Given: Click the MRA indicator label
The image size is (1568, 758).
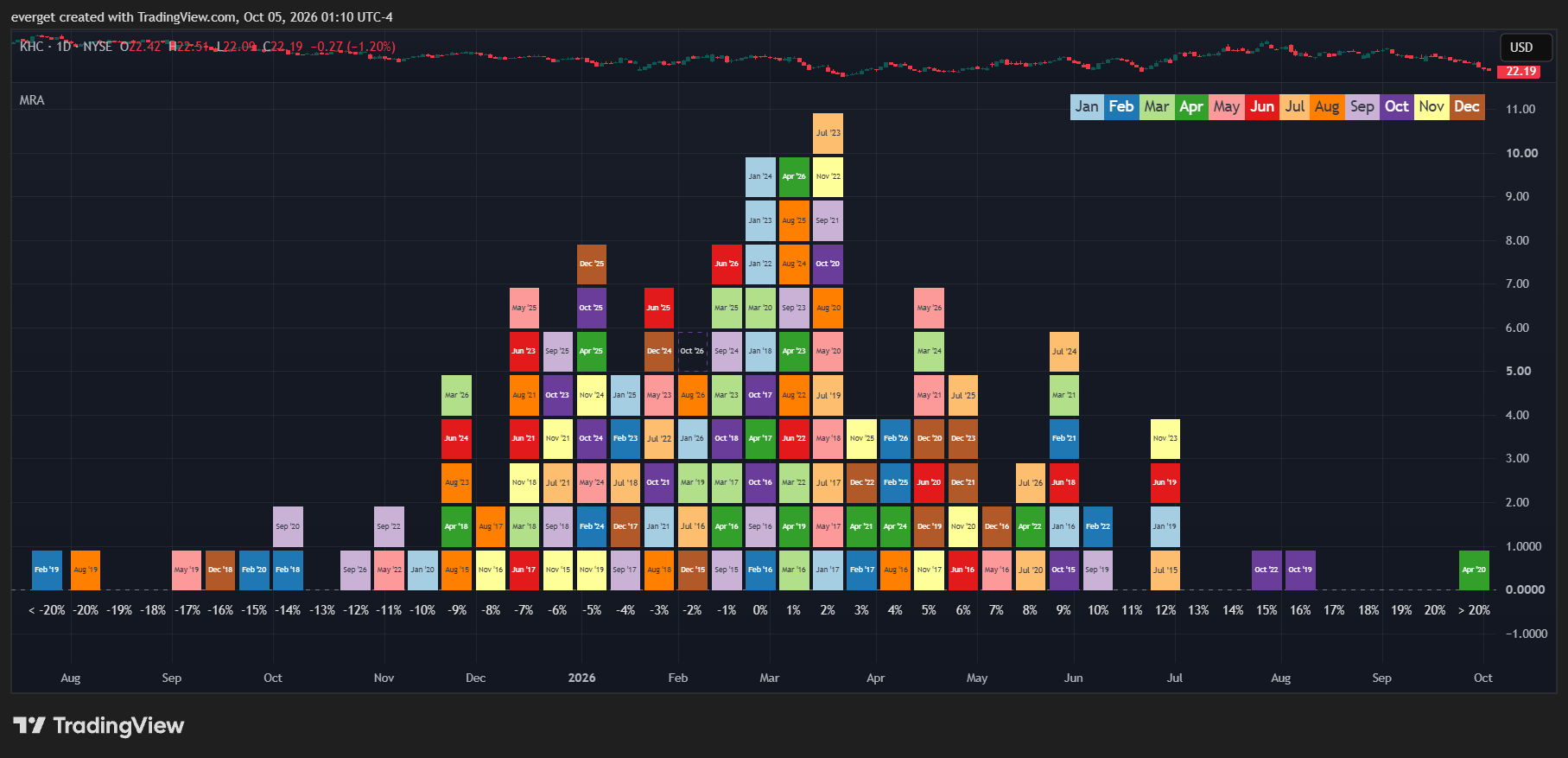Looking at the screenshot, I should point(32,100).
